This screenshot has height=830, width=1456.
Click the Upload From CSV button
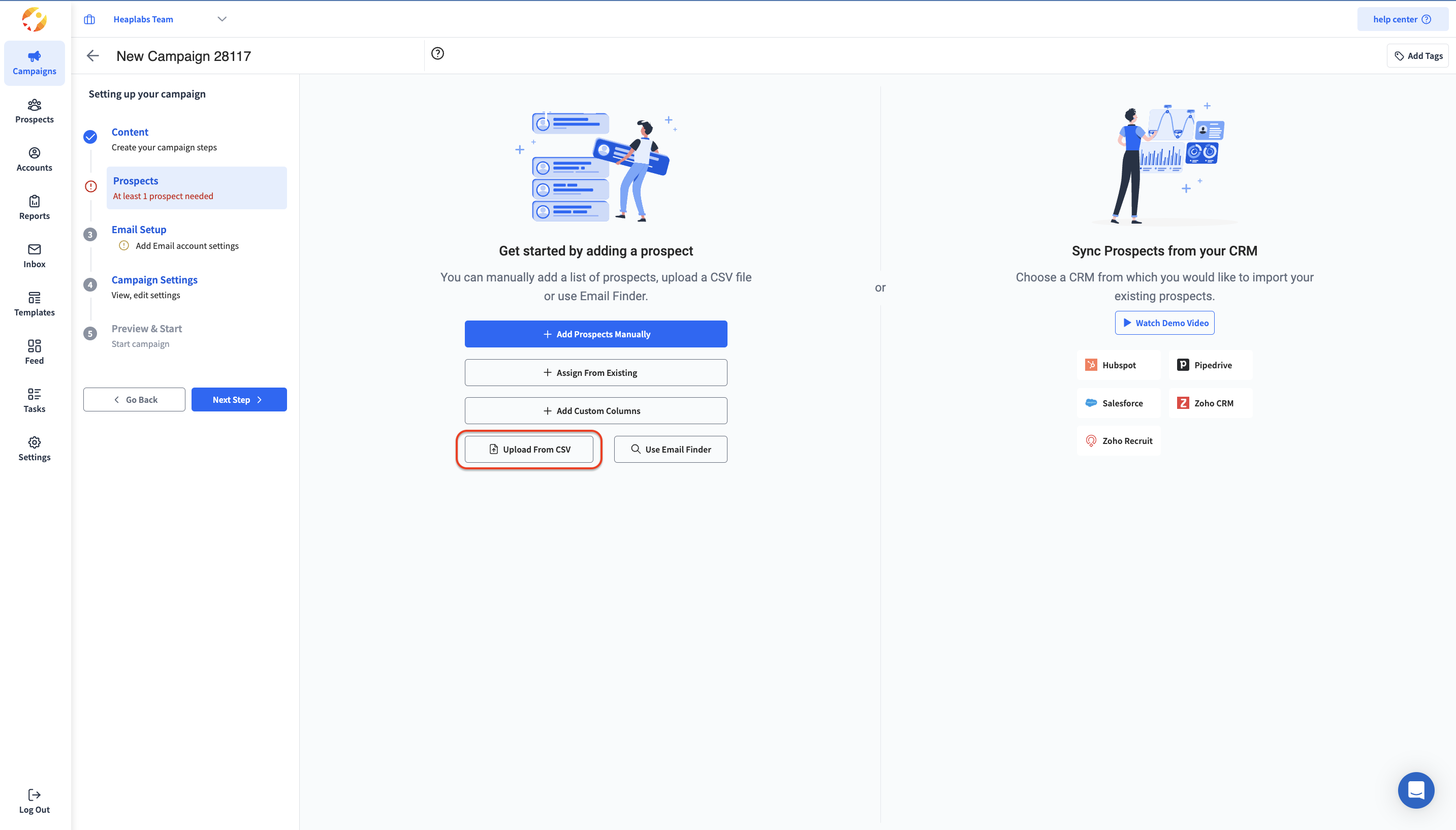coord(529,449)
